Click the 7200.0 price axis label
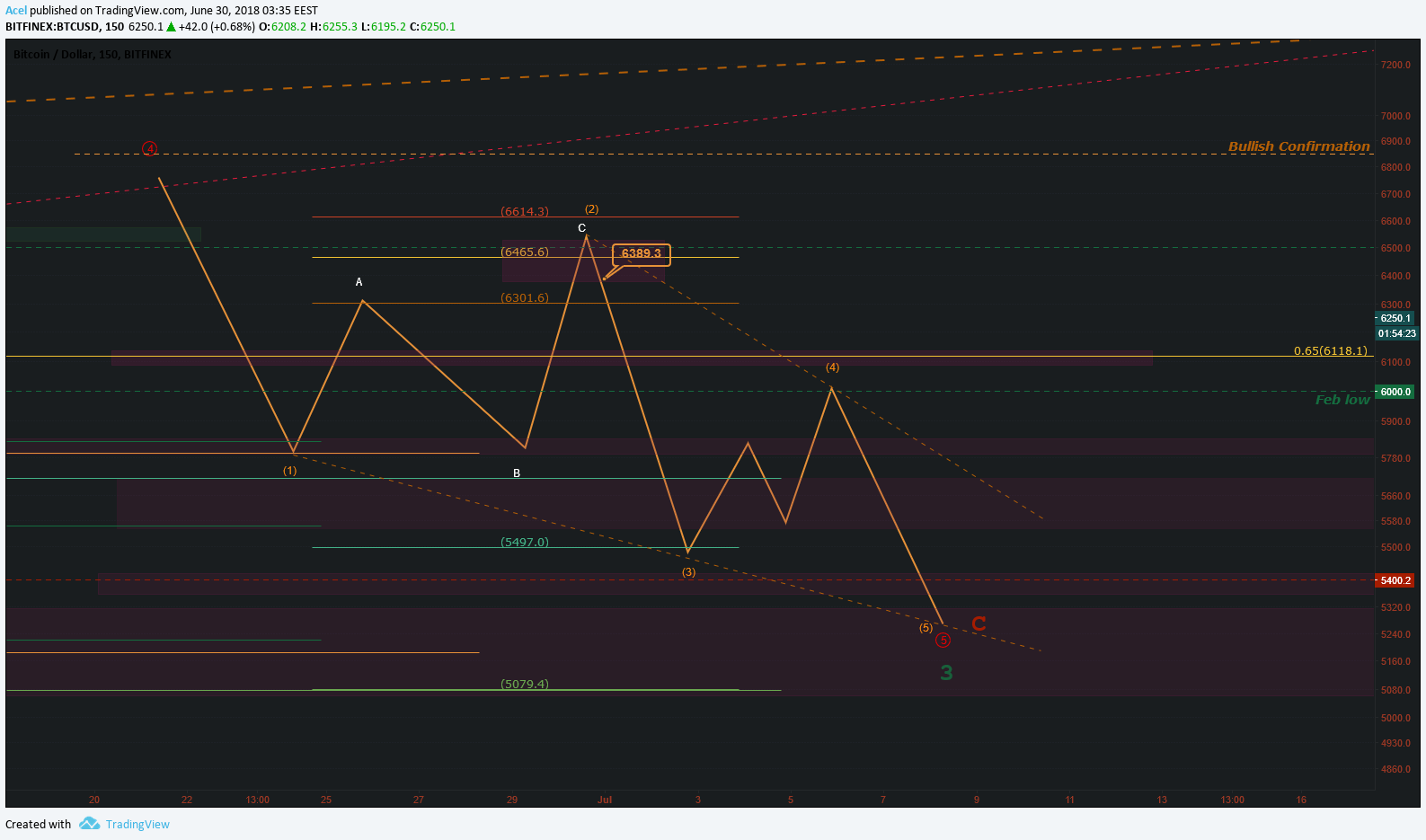1426x840 pixels. (1395, 65)
